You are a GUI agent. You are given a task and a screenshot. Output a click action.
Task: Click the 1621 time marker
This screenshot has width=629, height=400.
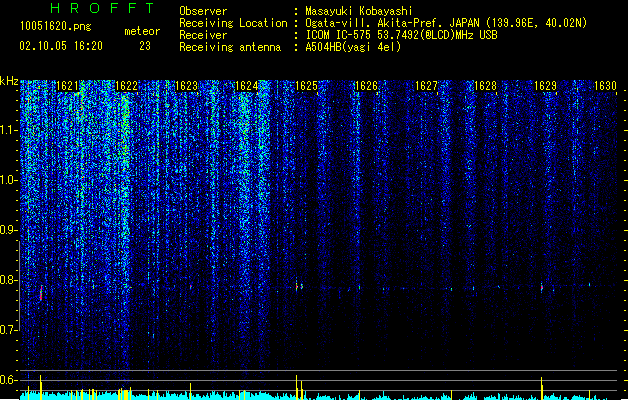[x=67, y=86]
